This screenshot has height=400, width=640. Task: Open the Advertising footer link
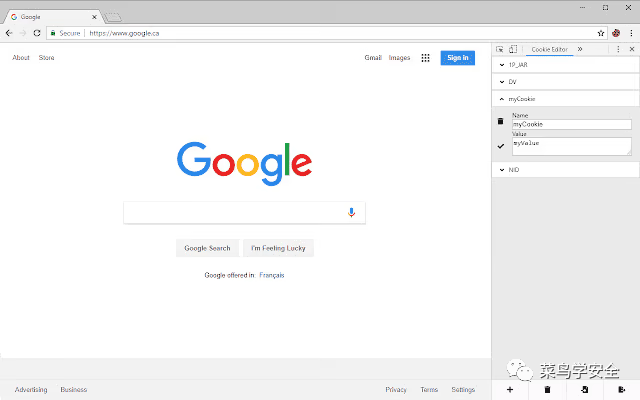click(x=31, y=390)
